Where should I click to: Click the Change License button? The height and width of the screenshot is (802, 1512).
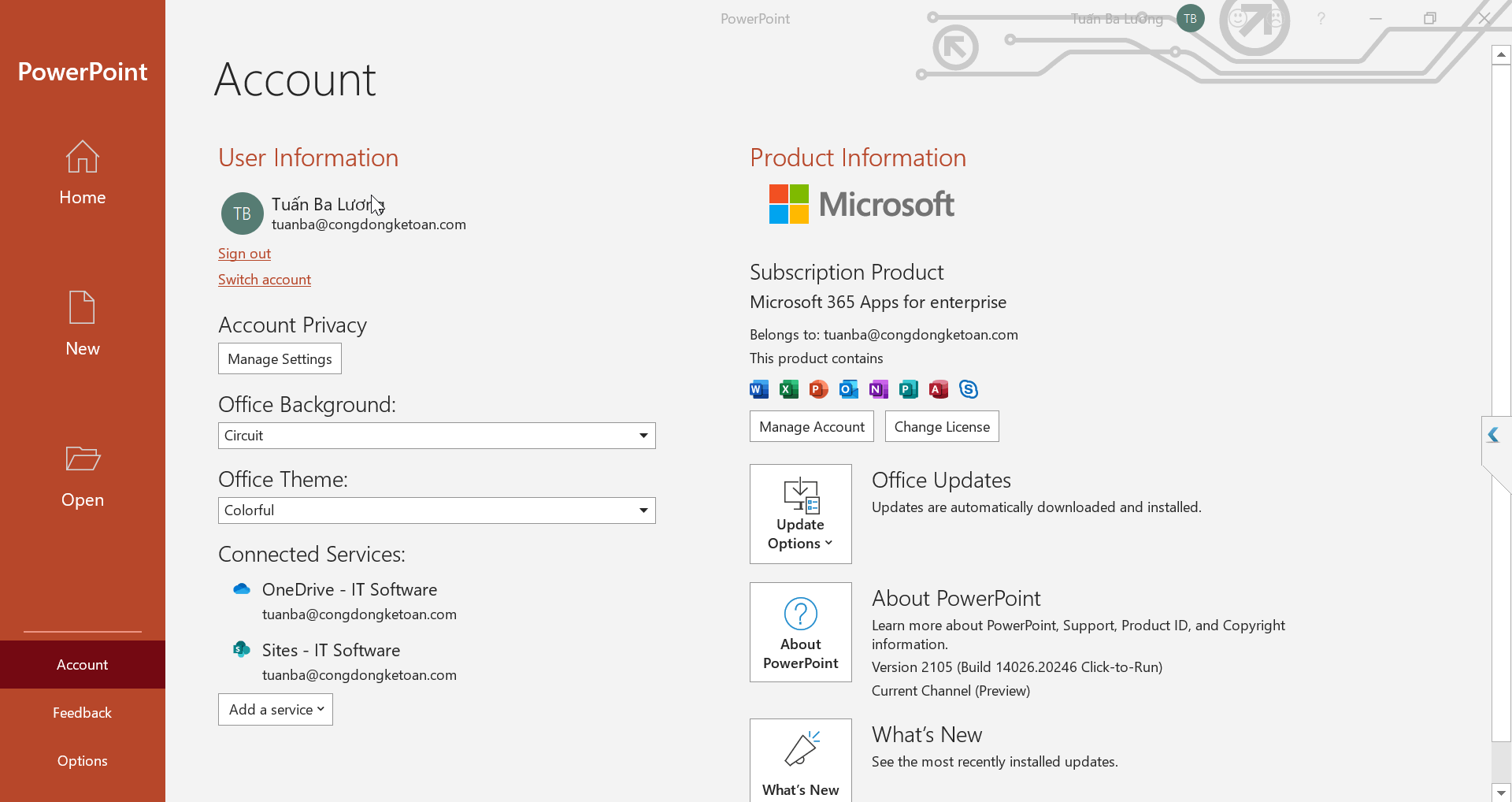[942, 426]
